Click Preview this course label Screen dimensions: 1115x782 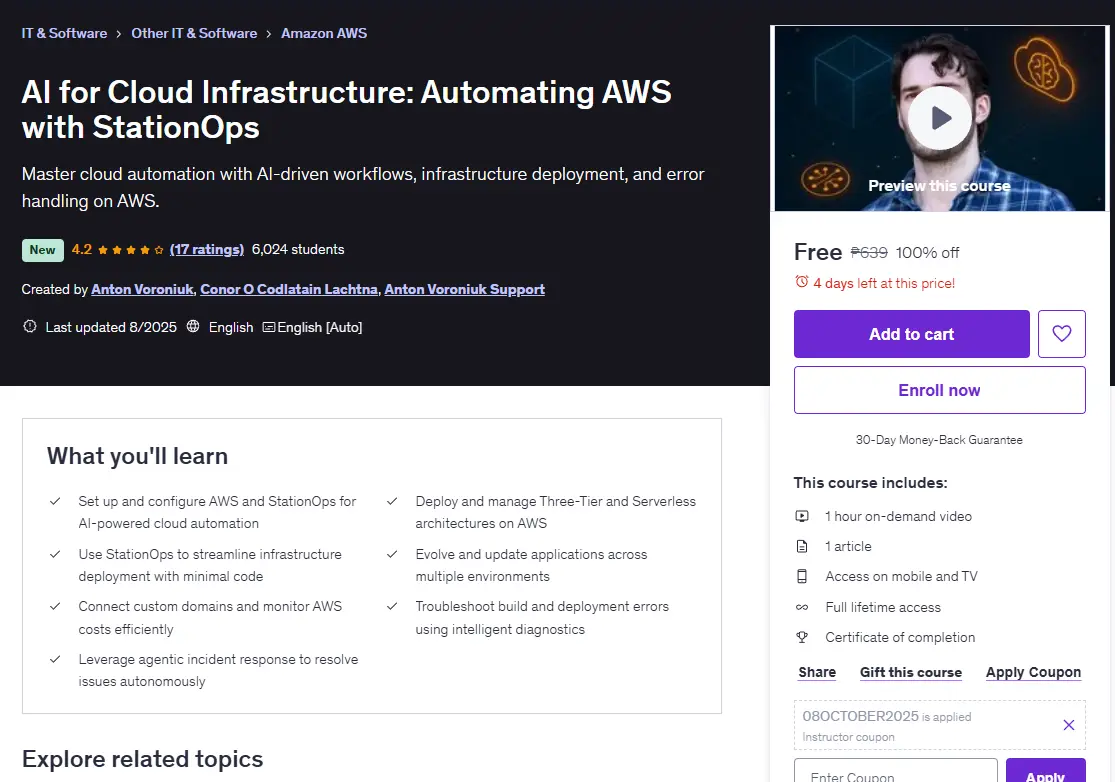pyautogui.click(x=939, y=186)
